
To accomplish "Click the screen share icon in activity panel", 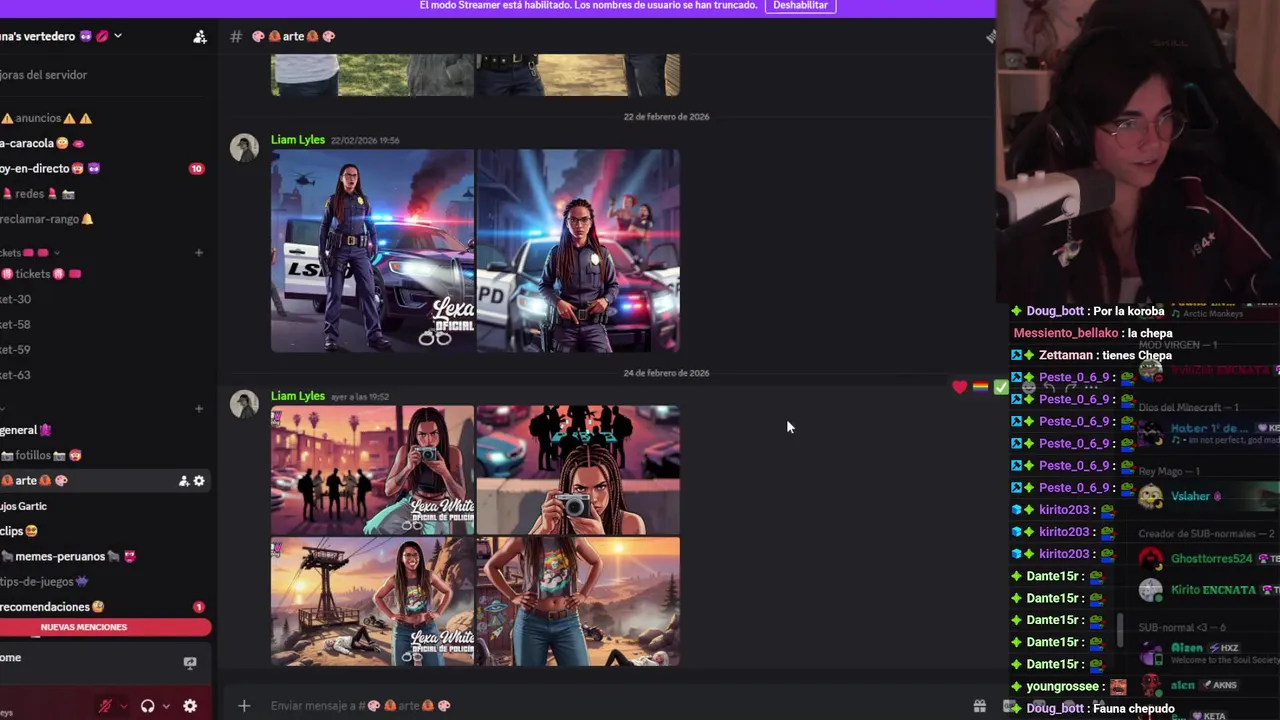I will pos(190,662).
